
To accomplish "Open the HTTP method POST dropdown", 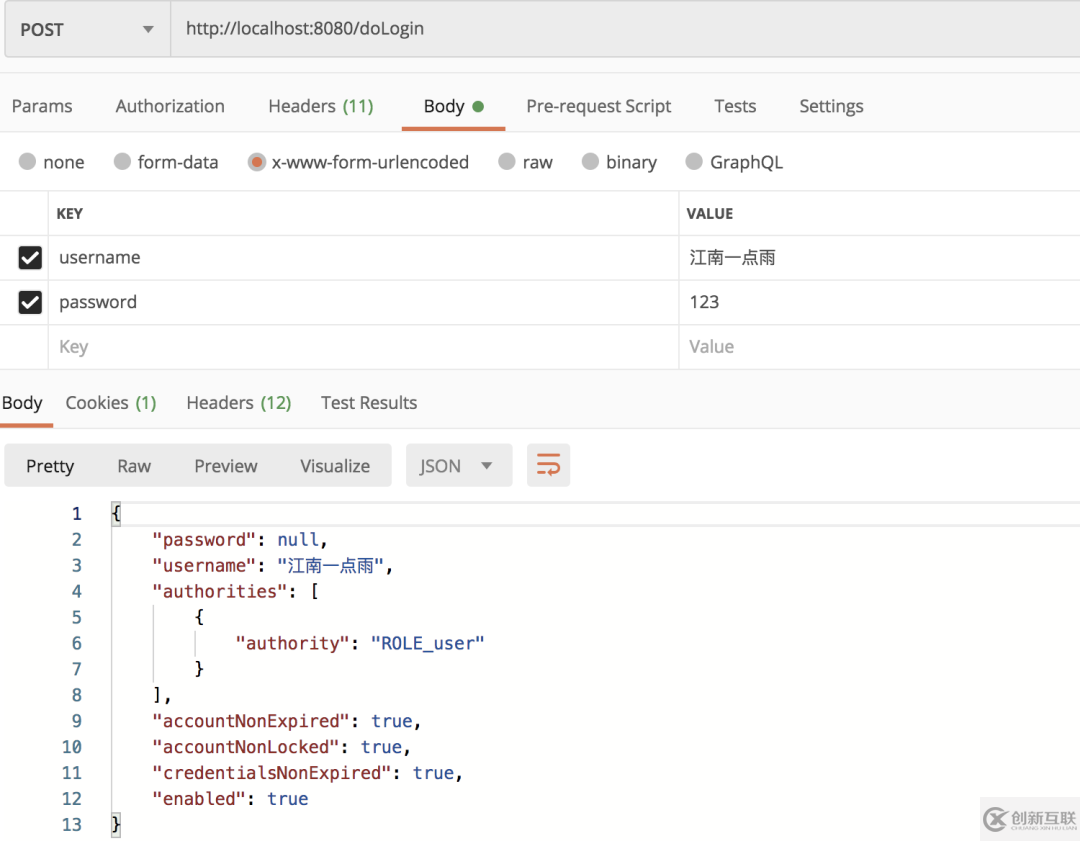I will coord(86,30).
